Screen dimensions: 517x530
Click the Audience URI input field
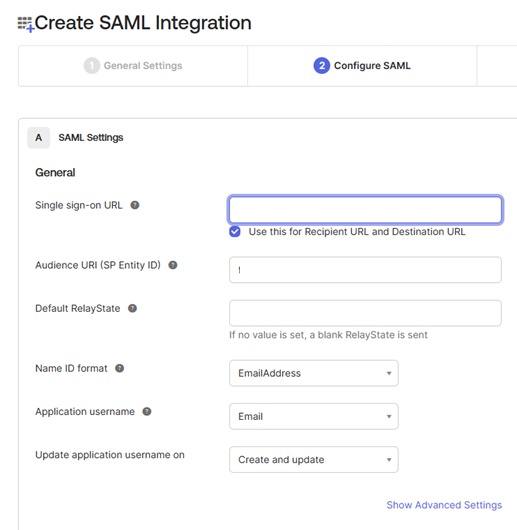point(365,270)
